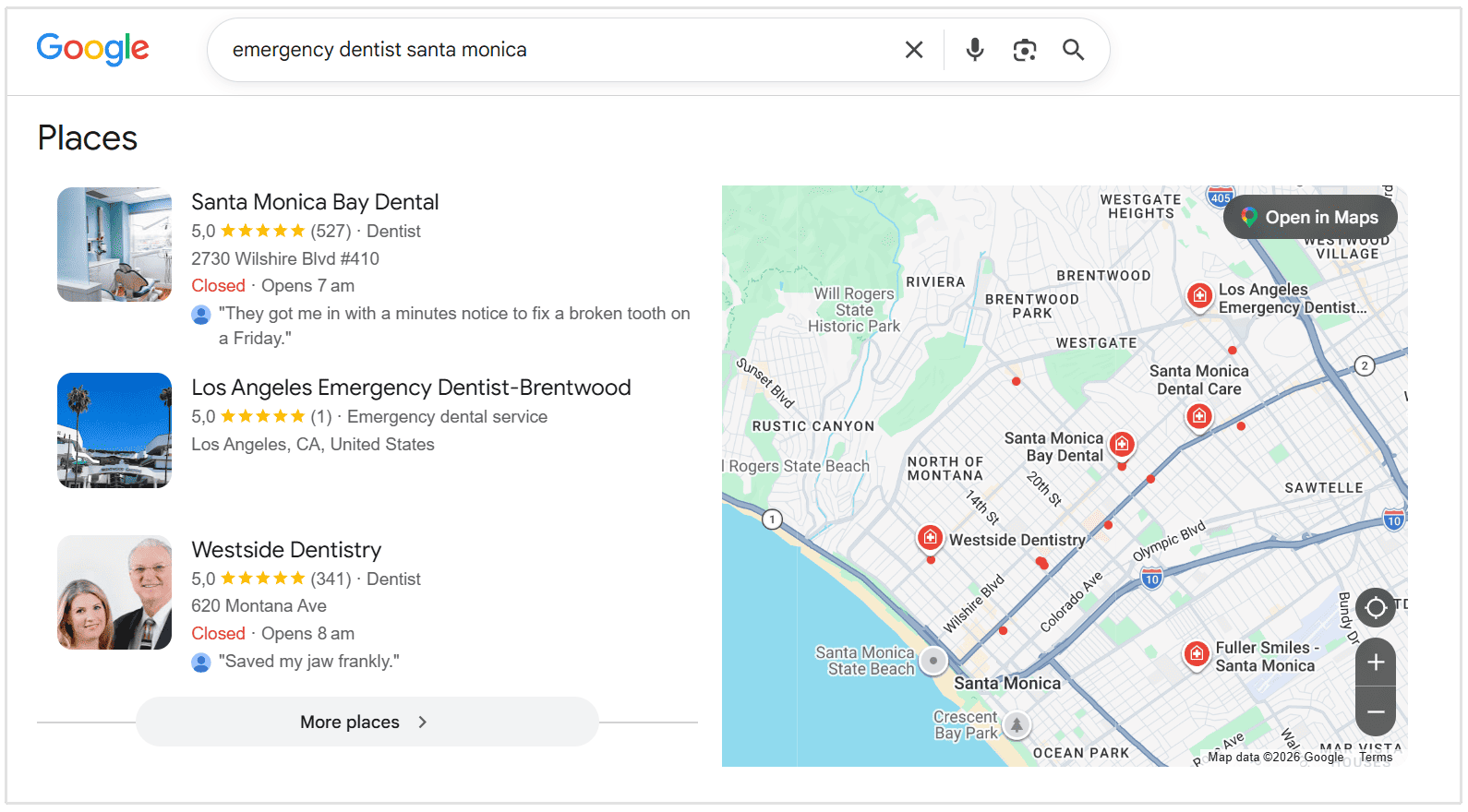1468x812 pixels.
Task: Click the Places heading
Action: (88, 138)
